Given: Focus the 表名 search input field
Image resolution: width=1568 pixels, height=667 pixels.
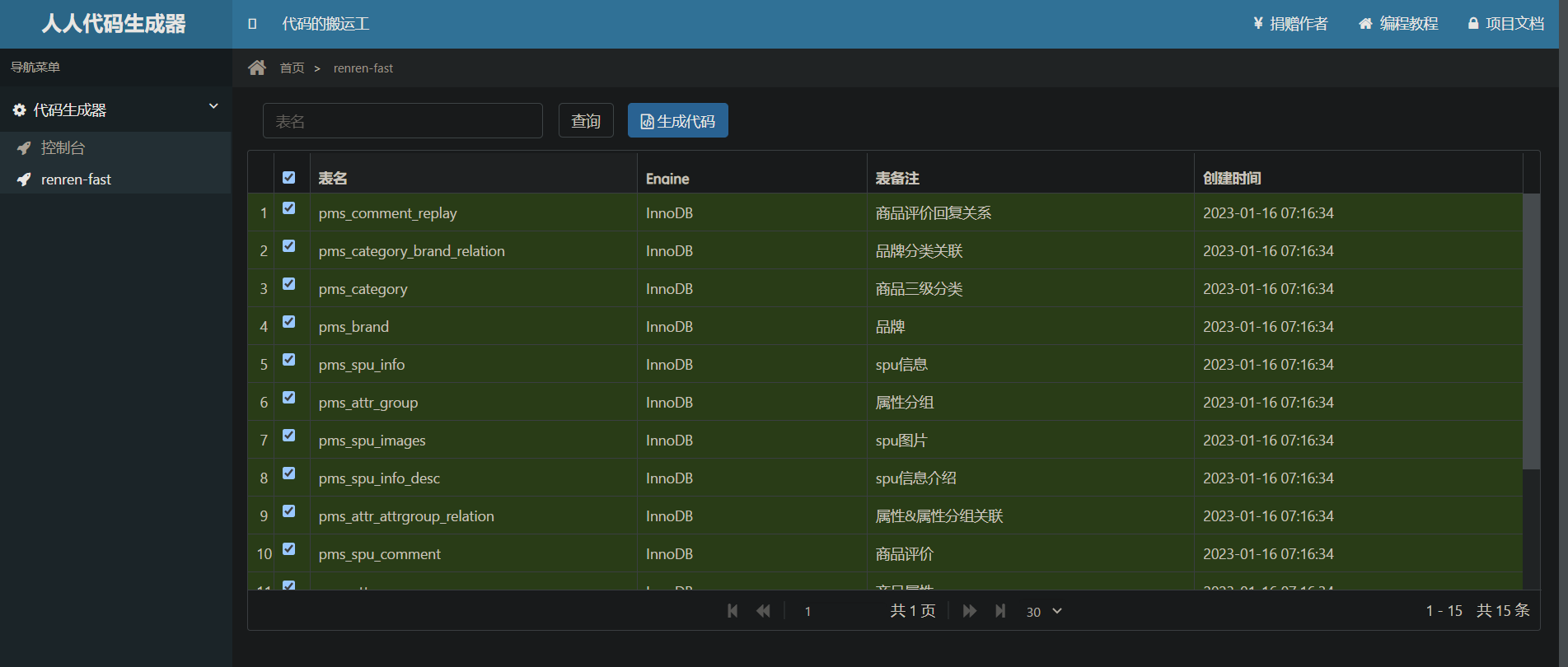Looking at the screenshot, I should point(402,121).
